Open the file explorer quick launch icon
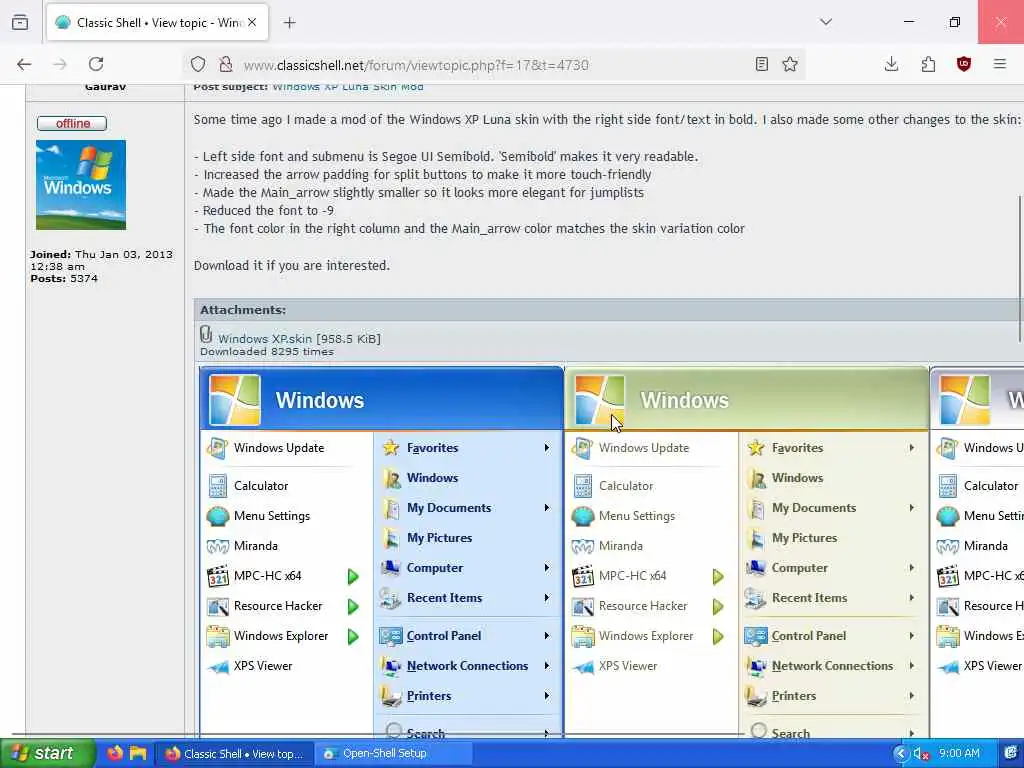The image size is (1024, 768). 138,753
